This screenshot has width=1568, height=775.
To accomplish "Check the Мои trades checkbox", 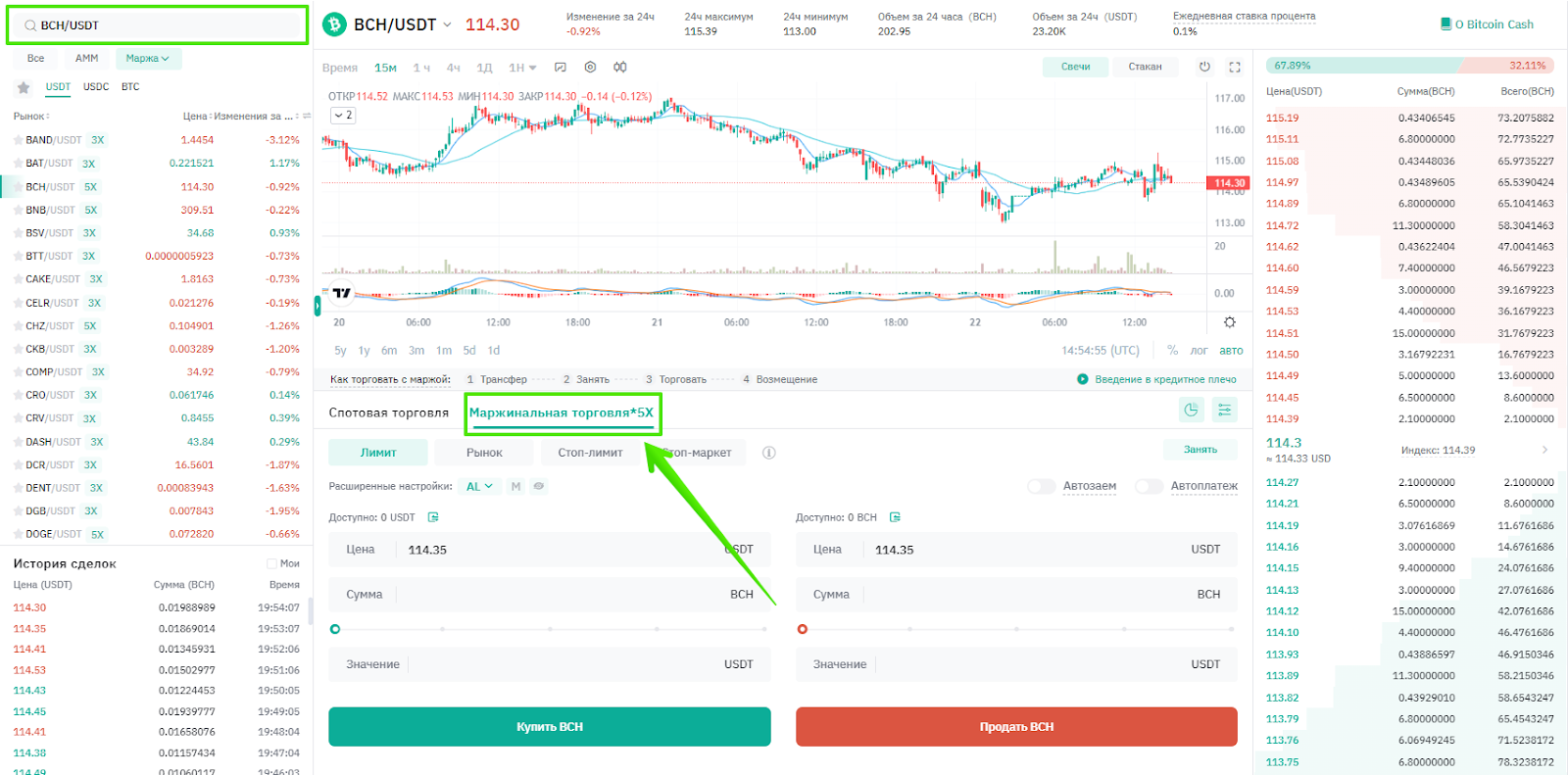I will coord(271,563).
